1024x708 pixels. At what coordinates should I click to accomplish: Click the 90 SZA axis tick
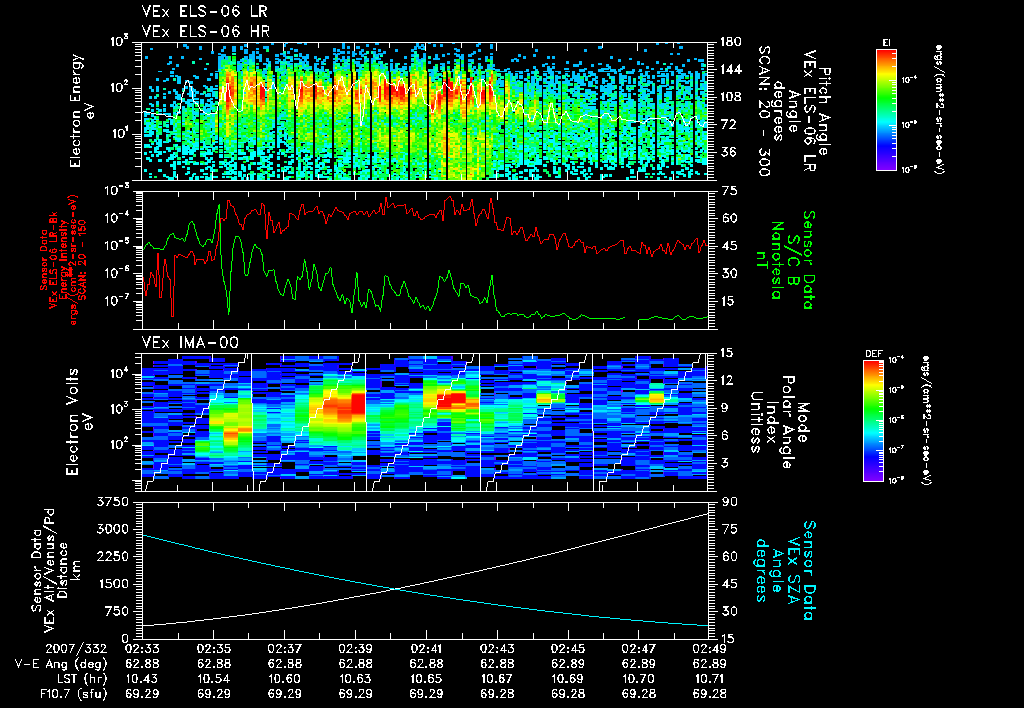click(730, 502)
